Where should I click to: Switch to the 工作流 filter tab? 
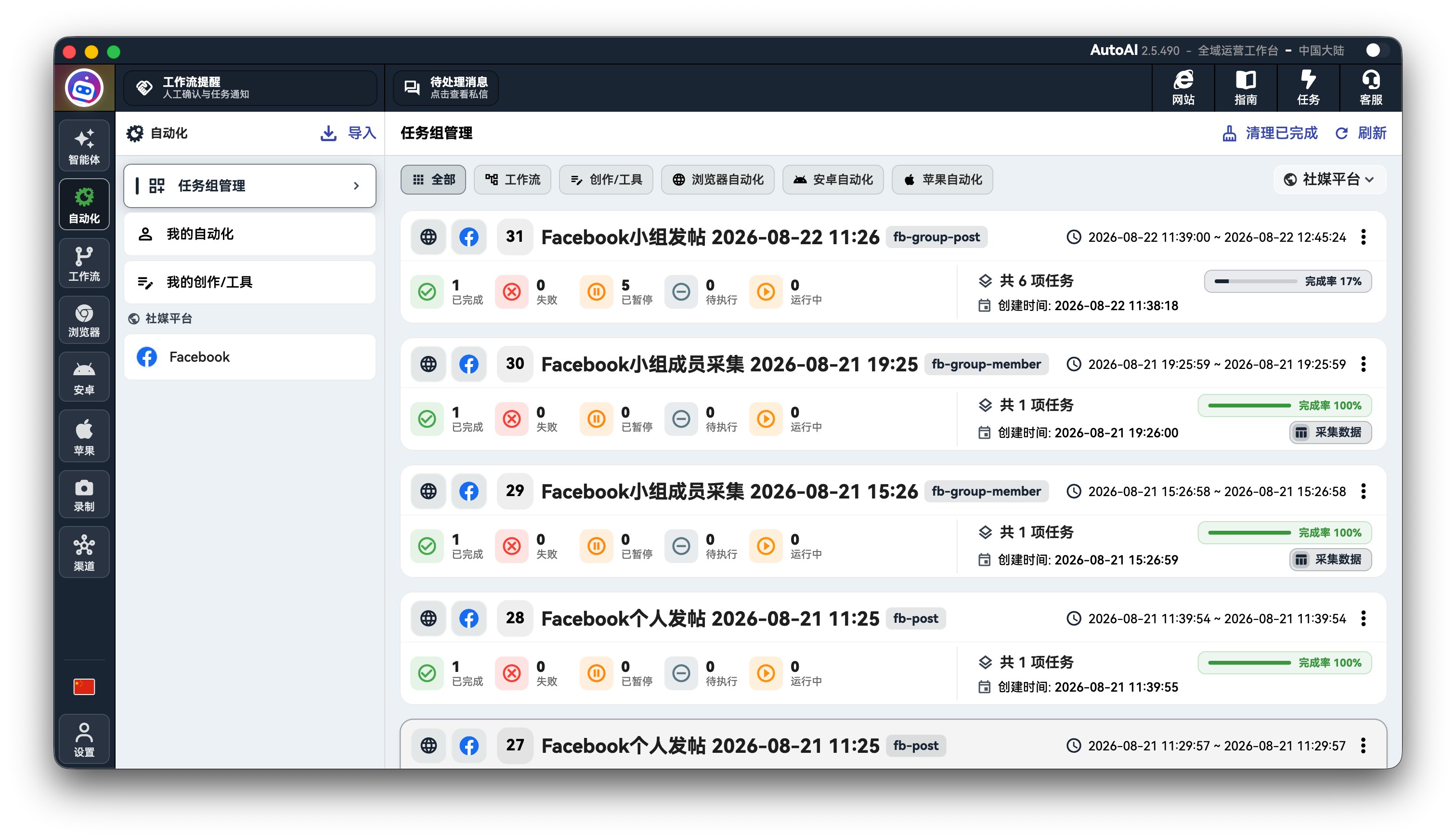pos(512,180)
